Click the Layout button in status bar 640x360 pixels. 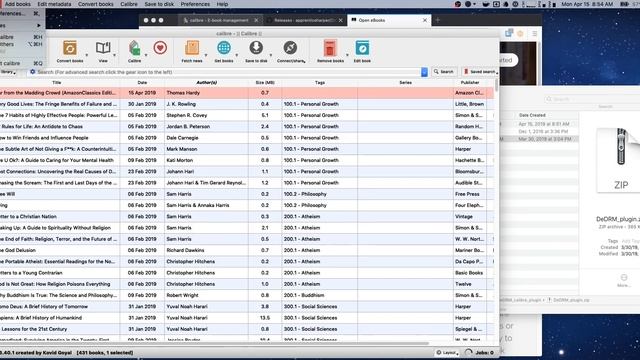click(447, 353)
